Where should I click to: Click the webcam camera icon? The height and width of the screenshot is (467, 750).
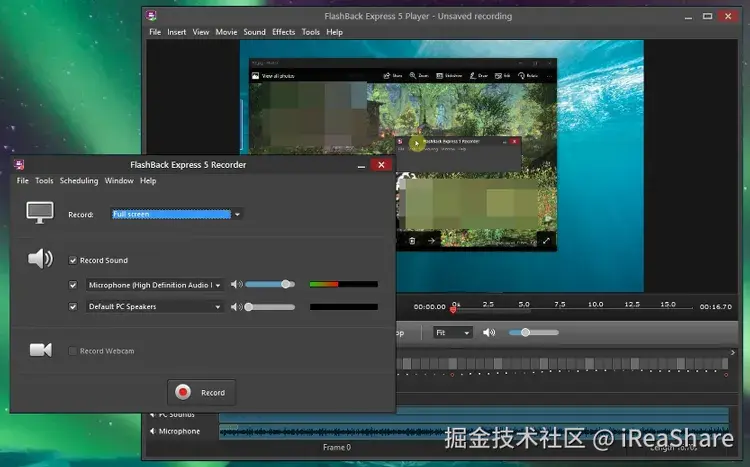click(x=41, y=350)
